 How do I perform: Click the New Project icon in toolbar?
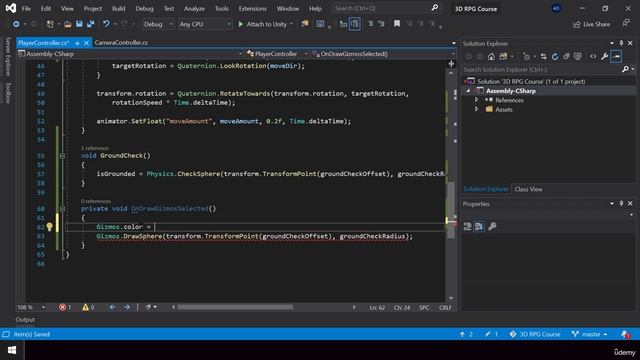click(x=50, y=24)
